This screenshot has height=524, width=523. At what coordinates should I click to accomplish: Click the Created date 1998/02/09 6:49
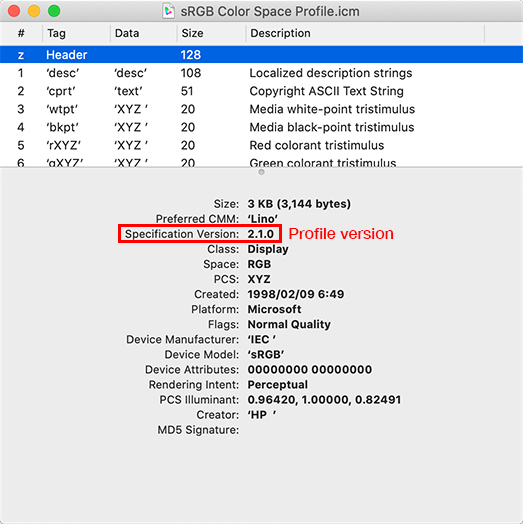pos(296,294)
